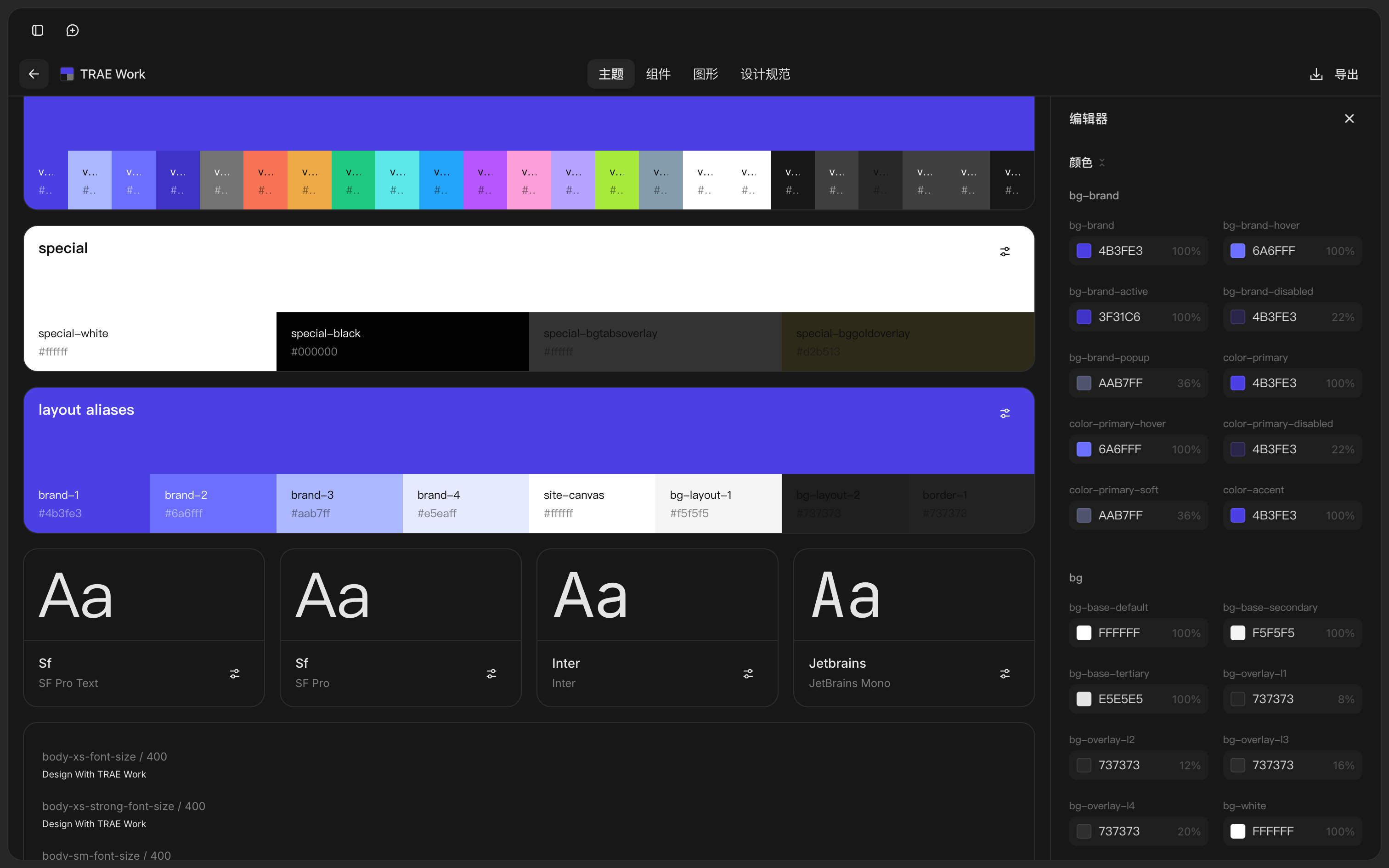Click the download export icon

(1316, 74)
